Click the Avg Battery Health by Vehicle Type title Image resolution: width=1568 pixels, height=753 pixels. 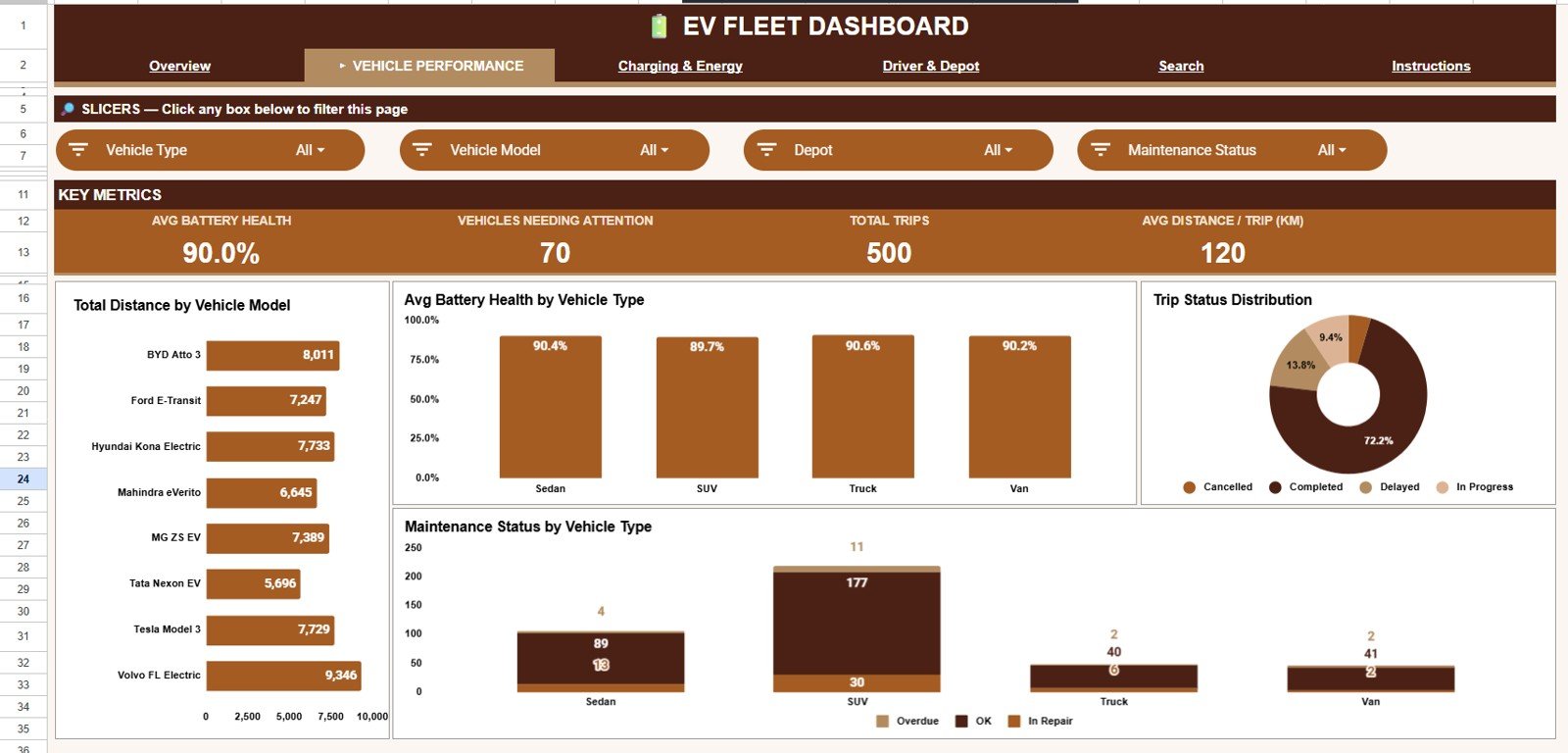coord(524,300)
